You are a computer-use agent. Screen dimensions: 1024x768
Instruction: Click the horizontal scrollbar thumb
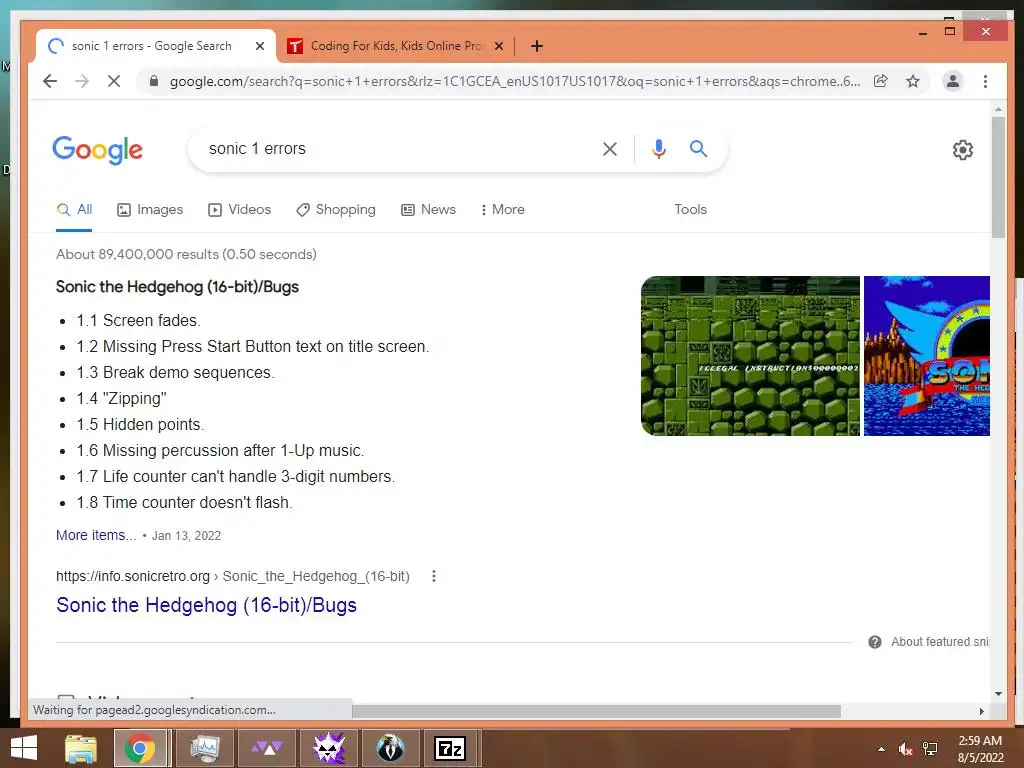(x=596, y=711)
